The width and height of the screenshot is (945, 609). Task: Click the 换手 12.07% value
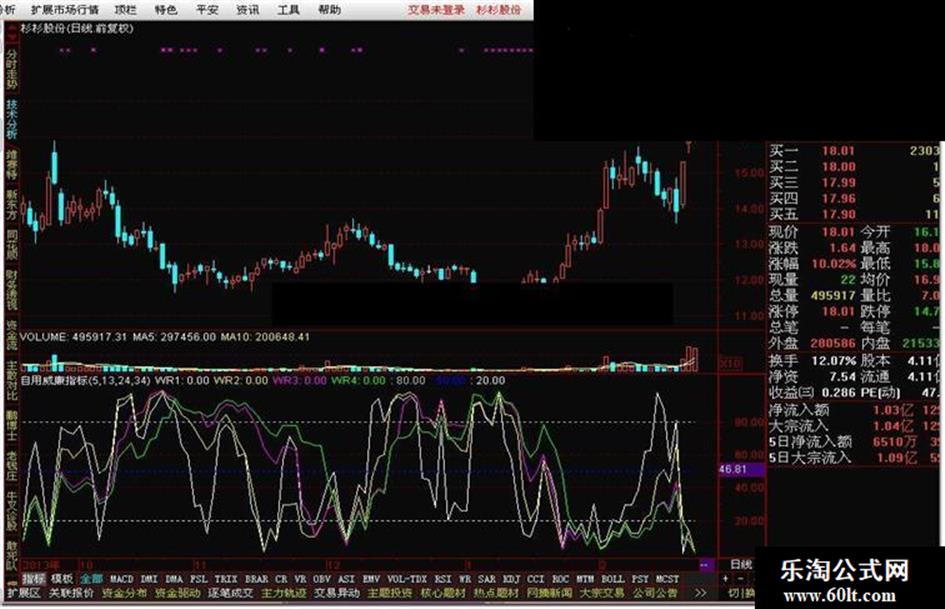pyautogui.click(x=834, y=361)
